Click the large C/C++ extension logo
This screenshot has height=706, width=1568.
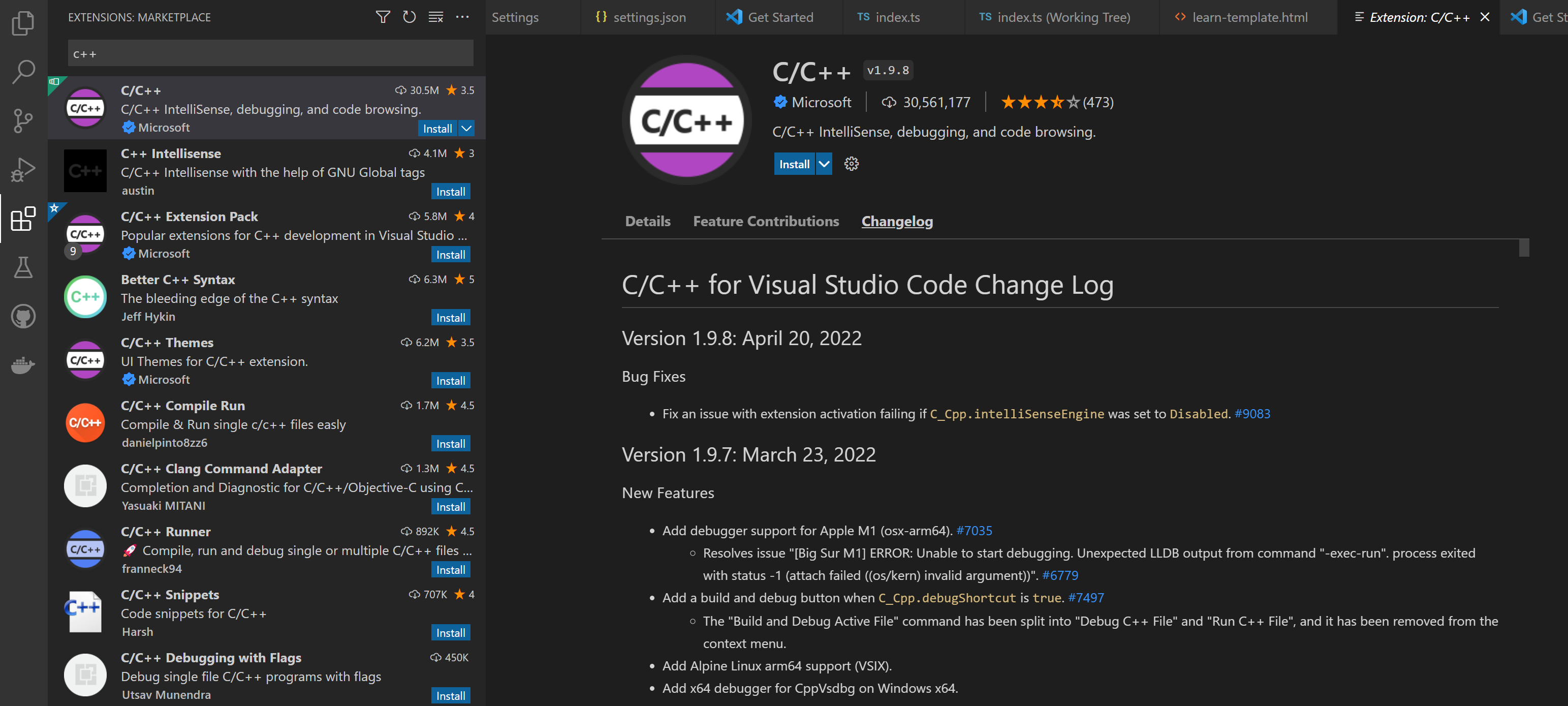point(686,120)
